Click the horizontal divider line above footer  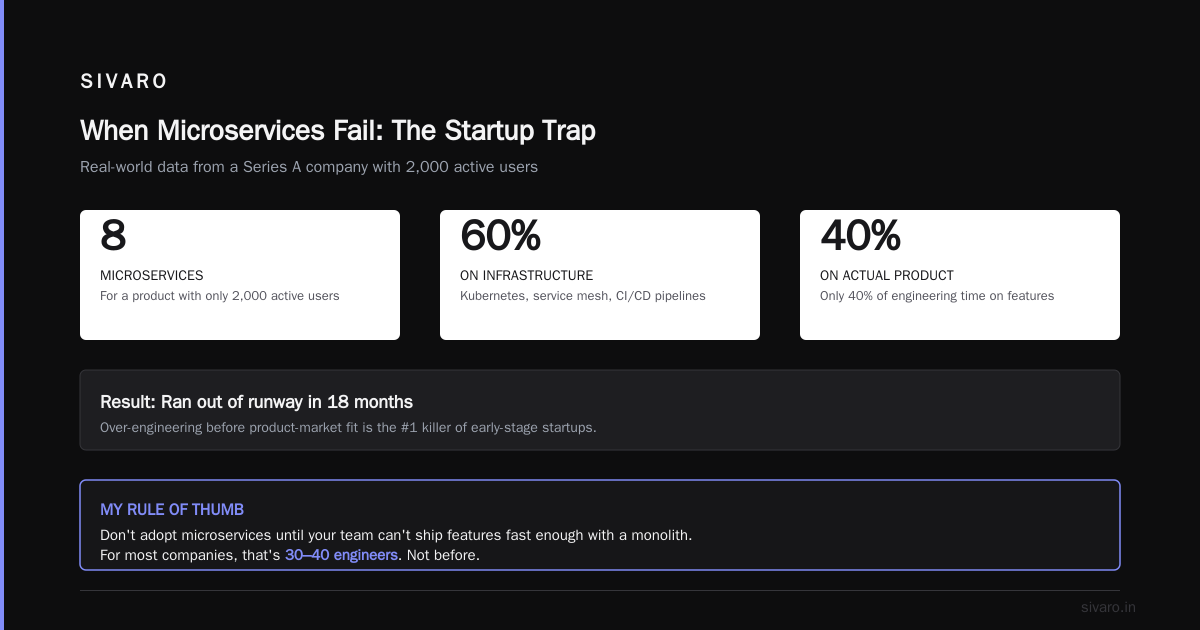click(600, 590)
